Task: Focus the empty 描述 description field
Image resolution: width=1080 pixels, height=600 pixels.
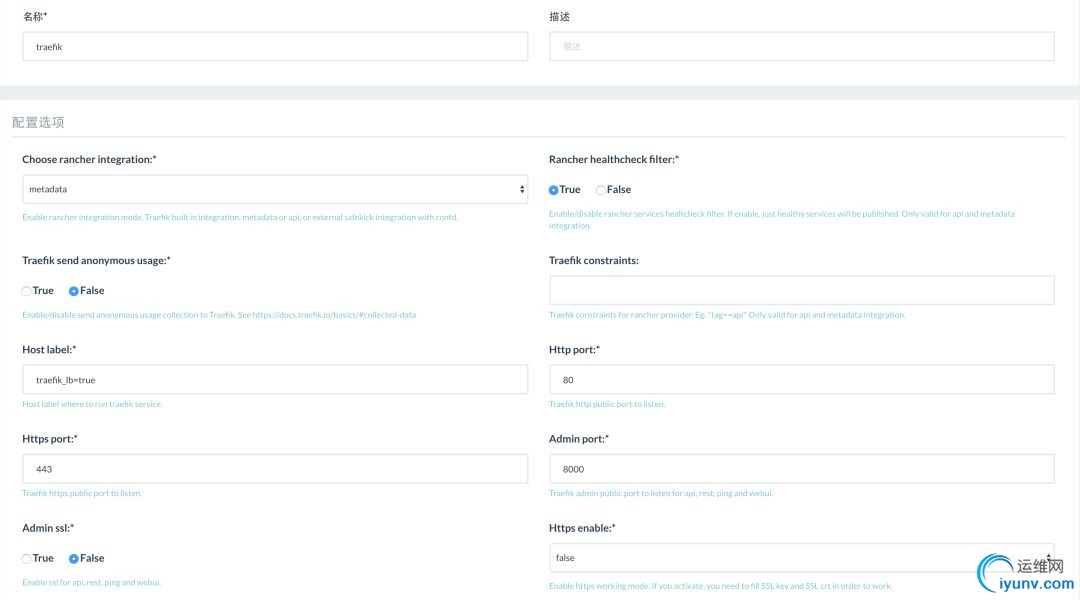Action: pos(801,46)
